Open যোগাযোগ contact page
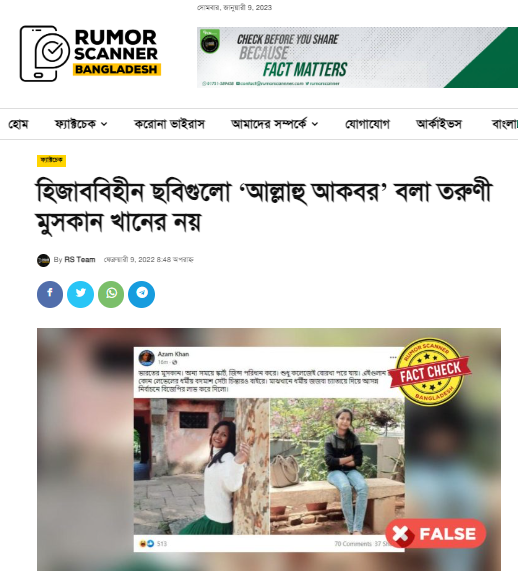This screenshot has width=518, height=583. pos(367,124)
